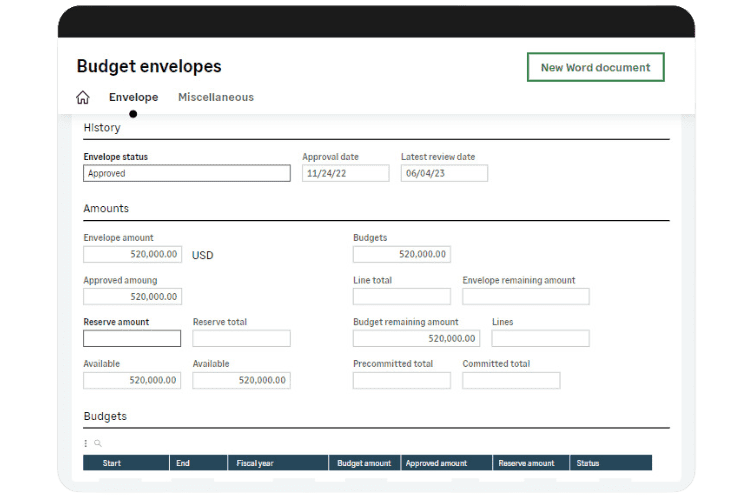Click the Reserve total field
This screenshot has height=500, width=750.
tap(241, 339)
